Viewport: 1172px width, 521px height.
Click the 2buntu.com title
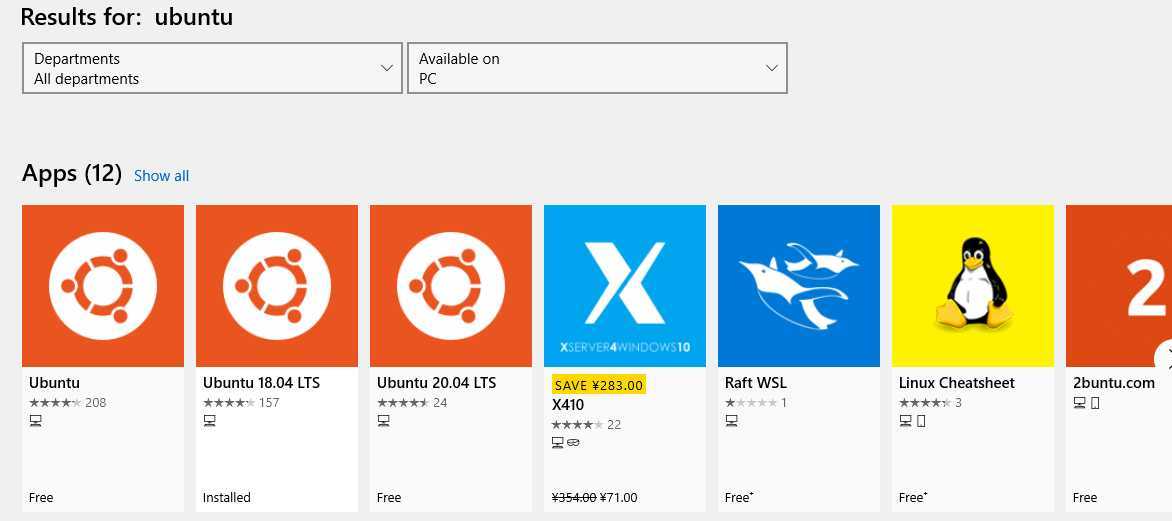(x=1114, y=383)
